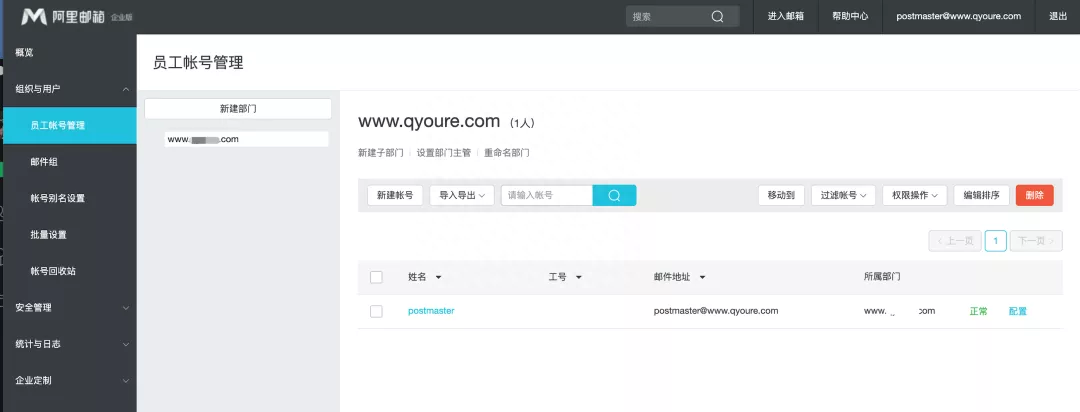Screen dimensions: 1080x412
Task: Click the 新建帐号 button
Action: tap(395, 195)
